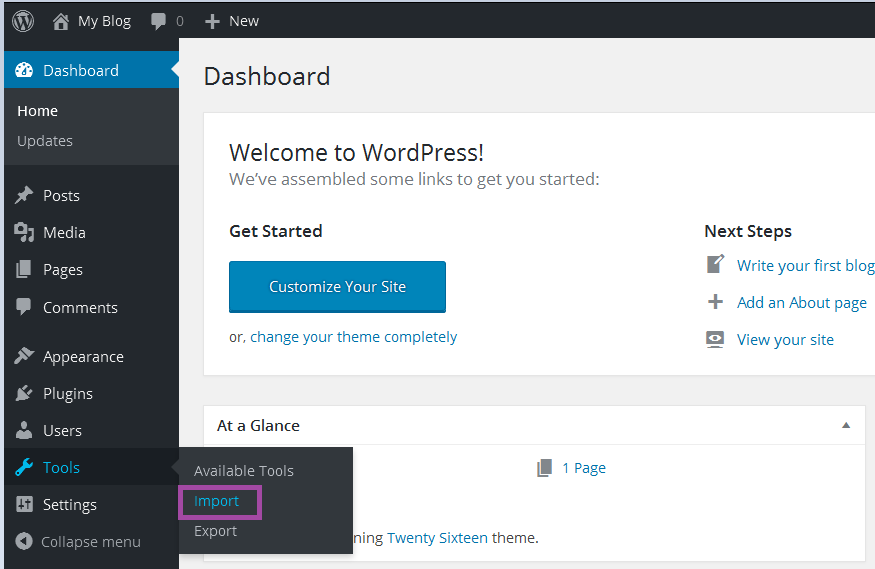Follow change your theme completely link
This screenshot has height=569, width=875.
click(x=354, y=337)
